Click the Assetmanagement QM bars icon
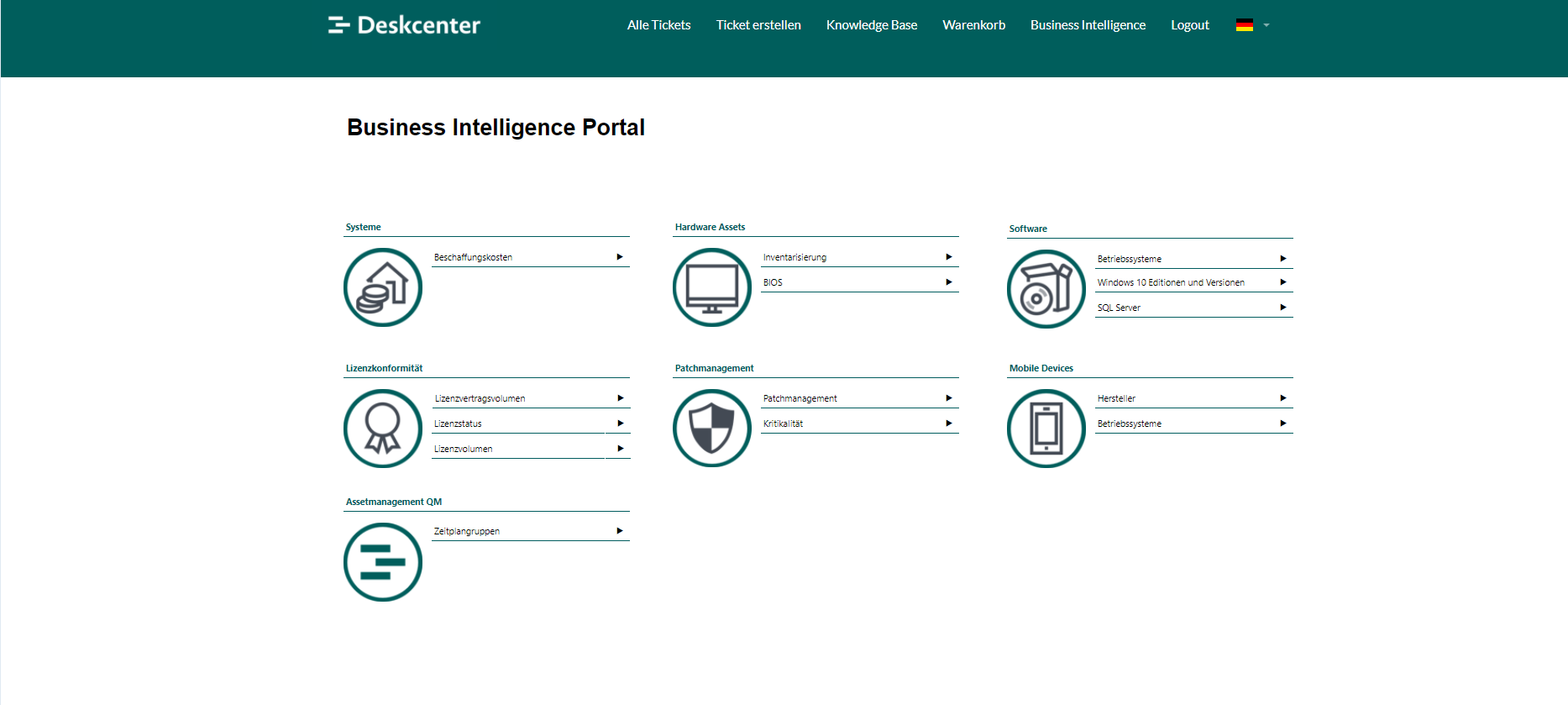 point(383,562)
